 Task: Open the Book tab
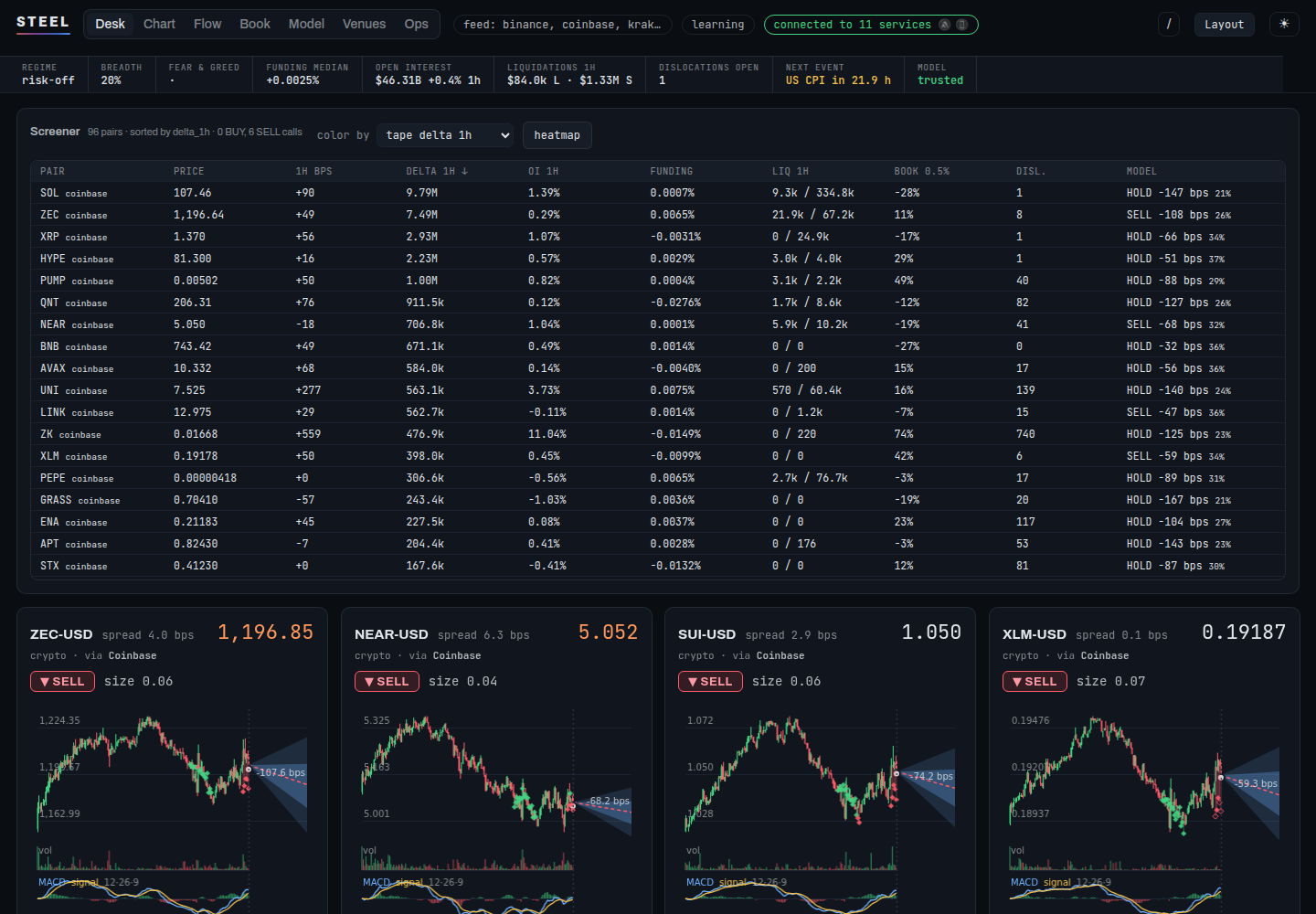255,24
